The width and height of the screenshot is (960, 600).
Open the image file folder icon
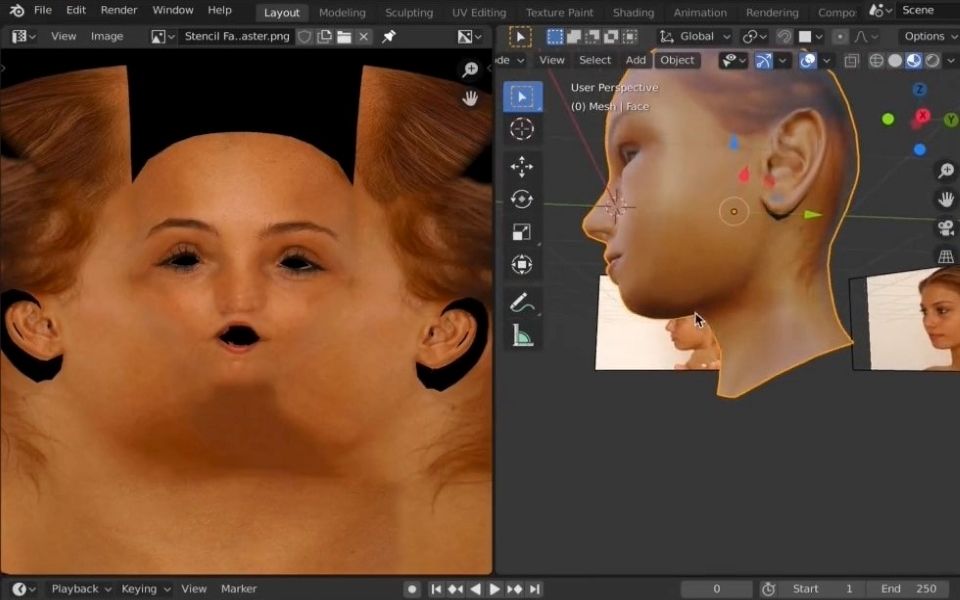pyautogui.click(x=344, y=36)
